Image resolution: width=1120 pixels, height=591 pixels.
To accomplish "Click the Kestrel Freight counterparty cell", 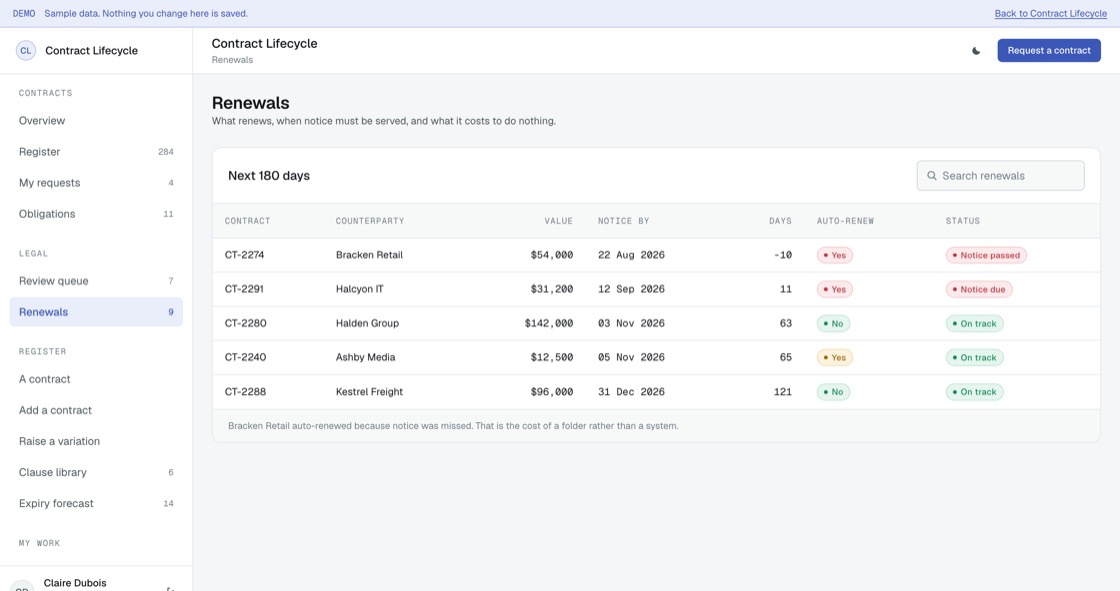I will (369, 392).
